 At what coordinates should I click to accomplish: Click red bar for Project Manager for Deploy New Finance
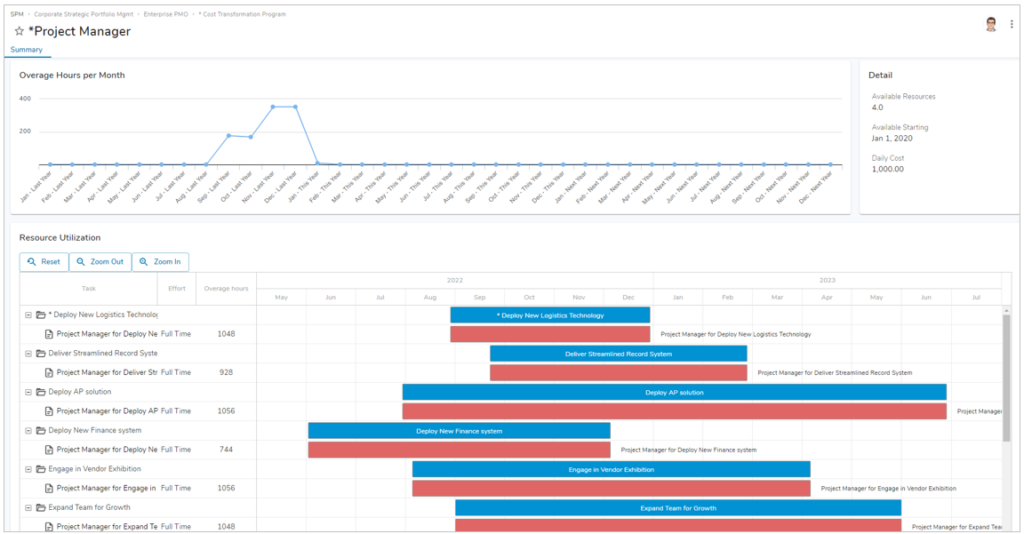coord(459,450)
